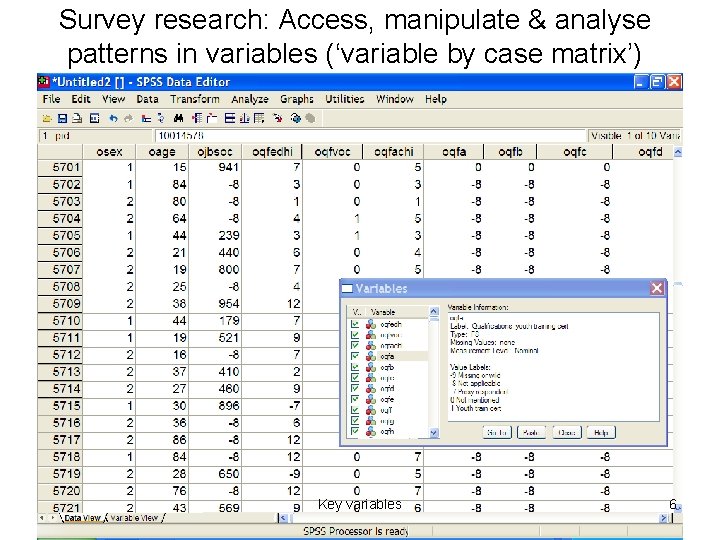Click the Go to Case toolbar icon
This screenshot has width=720, height=540.
pyautogui.click(x=146, y=118)
